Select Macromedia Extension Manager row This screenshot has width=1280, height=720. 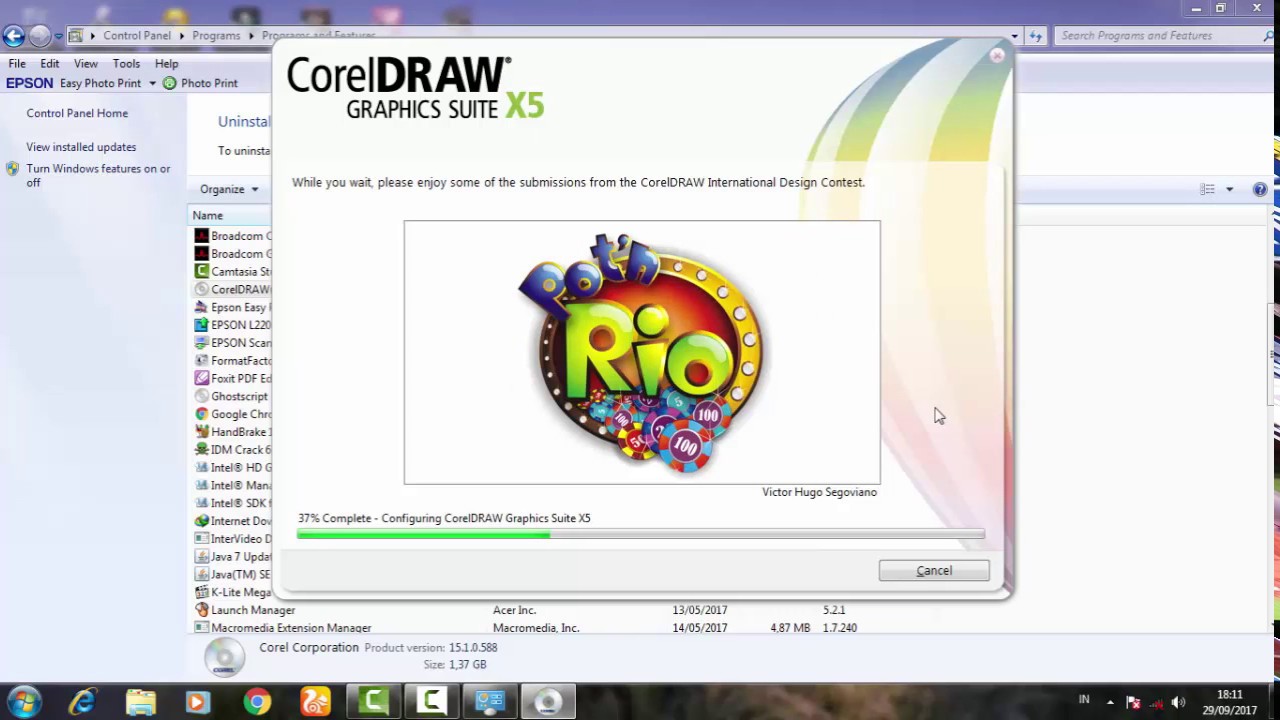pyautogui.click(x=728, y=628)
